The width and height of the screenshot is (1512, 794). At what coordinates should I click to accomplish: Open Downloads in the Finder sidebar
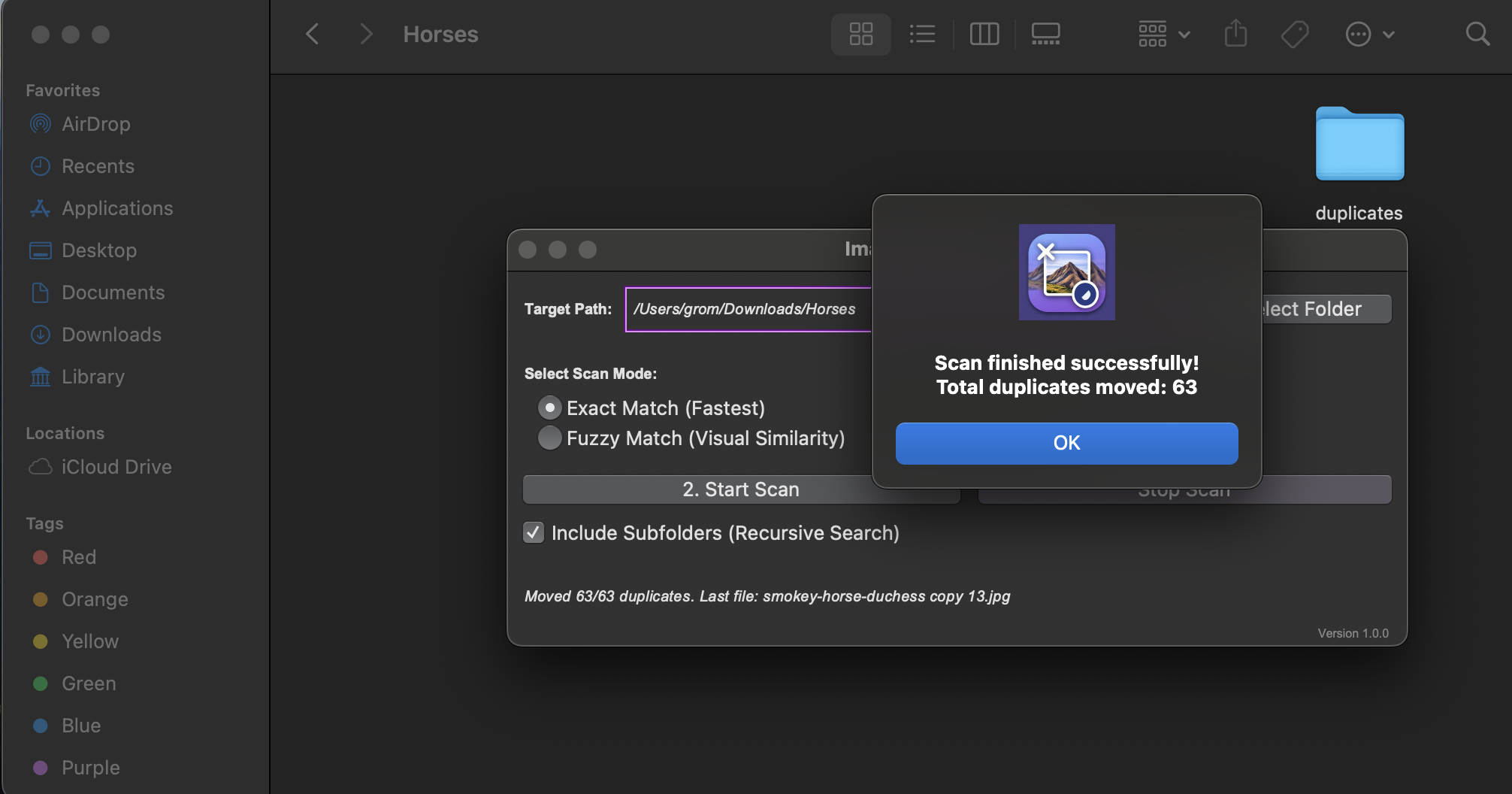coord(111,335)
